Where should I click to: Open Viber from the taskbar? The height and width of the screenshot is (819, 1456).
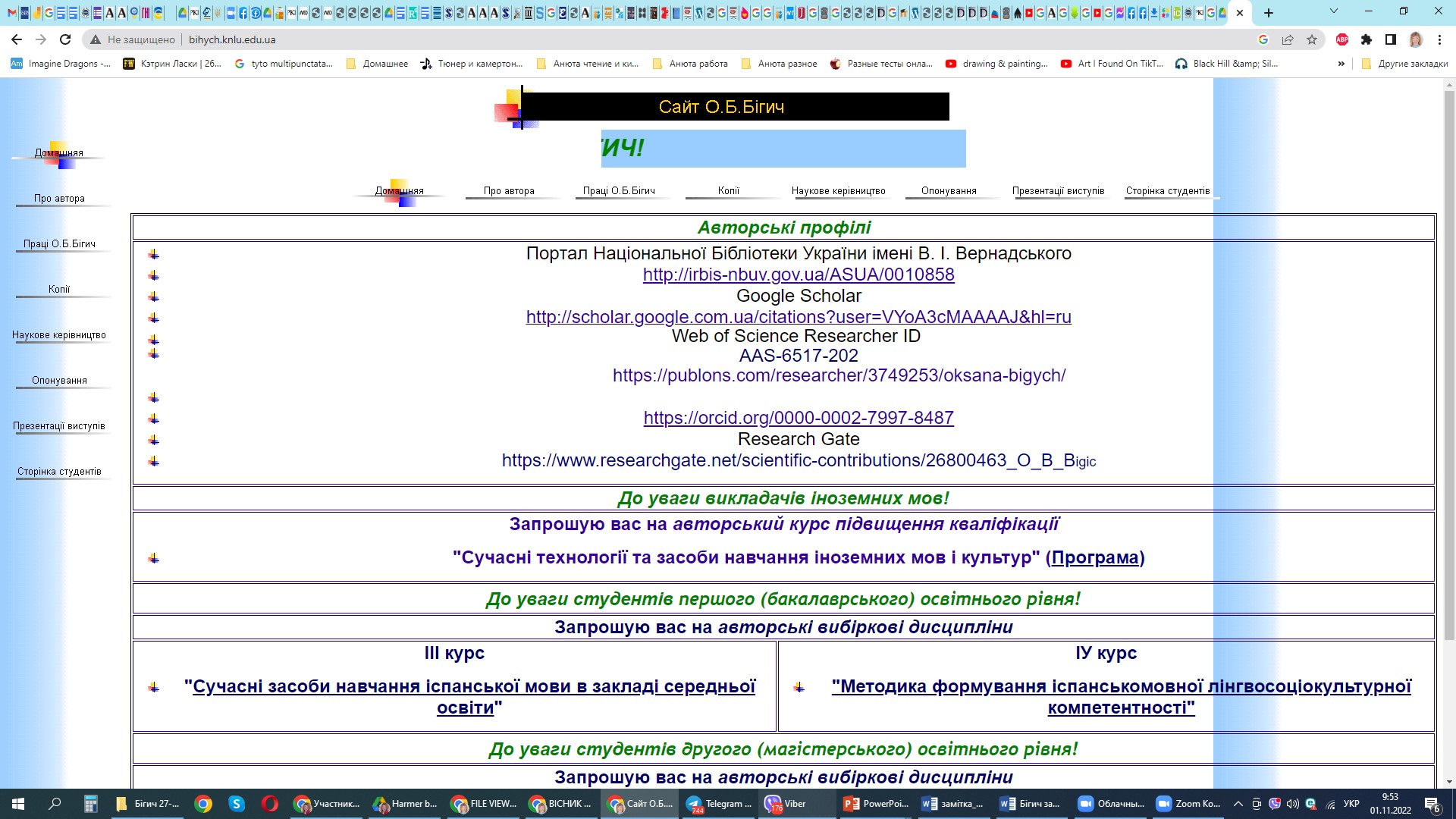click(x=787, y=804)
